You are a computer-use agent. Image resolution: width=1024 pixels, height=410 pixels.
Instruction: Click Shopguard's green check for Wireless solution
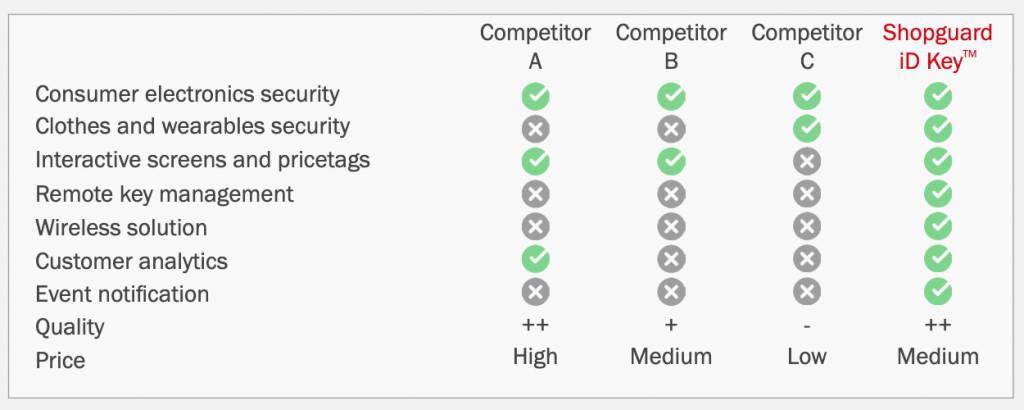938,227
